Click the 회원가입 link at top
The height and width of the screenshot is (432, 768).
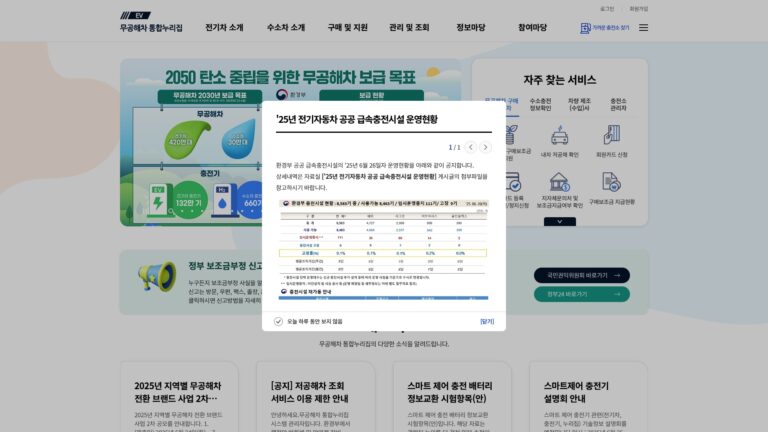639,9
